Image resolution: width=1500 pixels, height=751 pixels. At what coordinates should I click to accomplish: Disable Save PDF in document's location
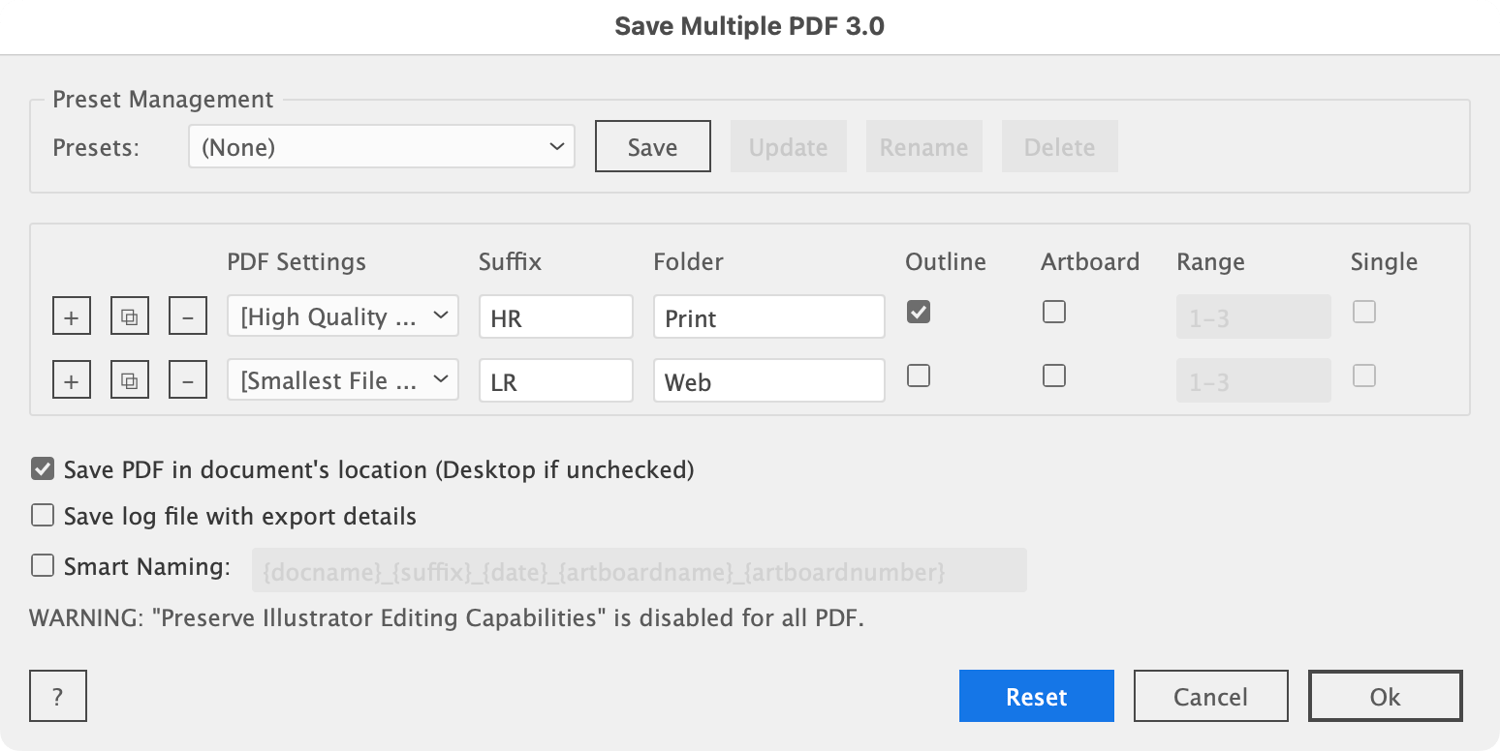[42, 469]
